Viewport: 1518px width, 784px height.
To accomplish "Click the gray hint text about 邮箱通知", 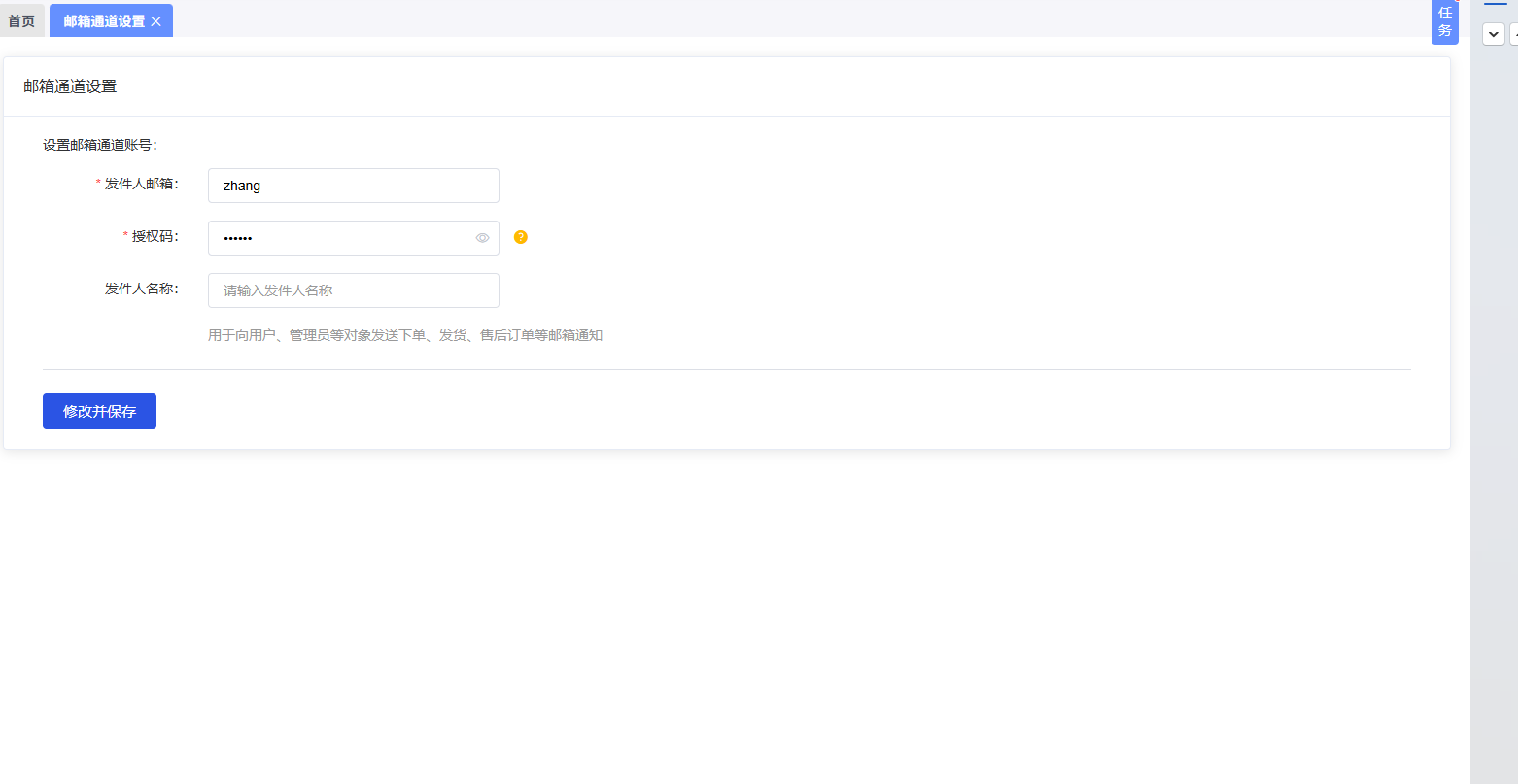I will pyautogui.click(x=405, y=335).
